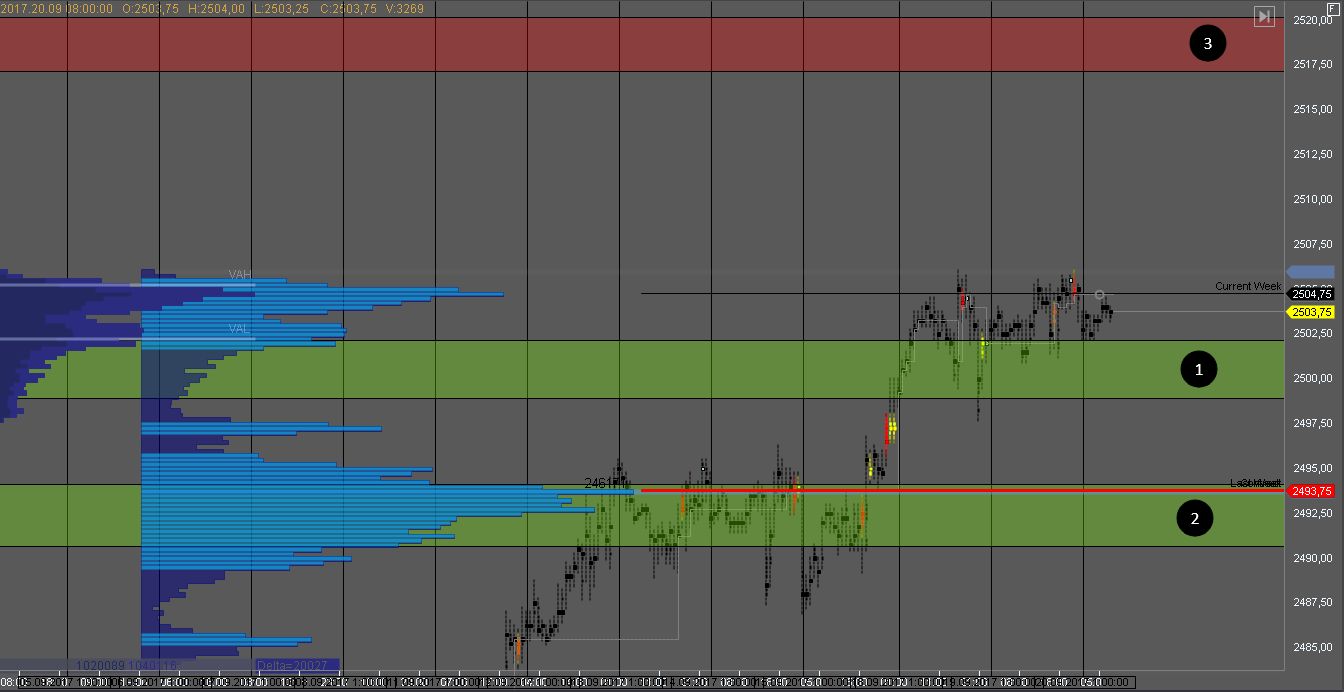Viewport: 1344px width, 692px height.
Task: Select the black 2504,75 price tag
Action: click(x=1311, y=294)
